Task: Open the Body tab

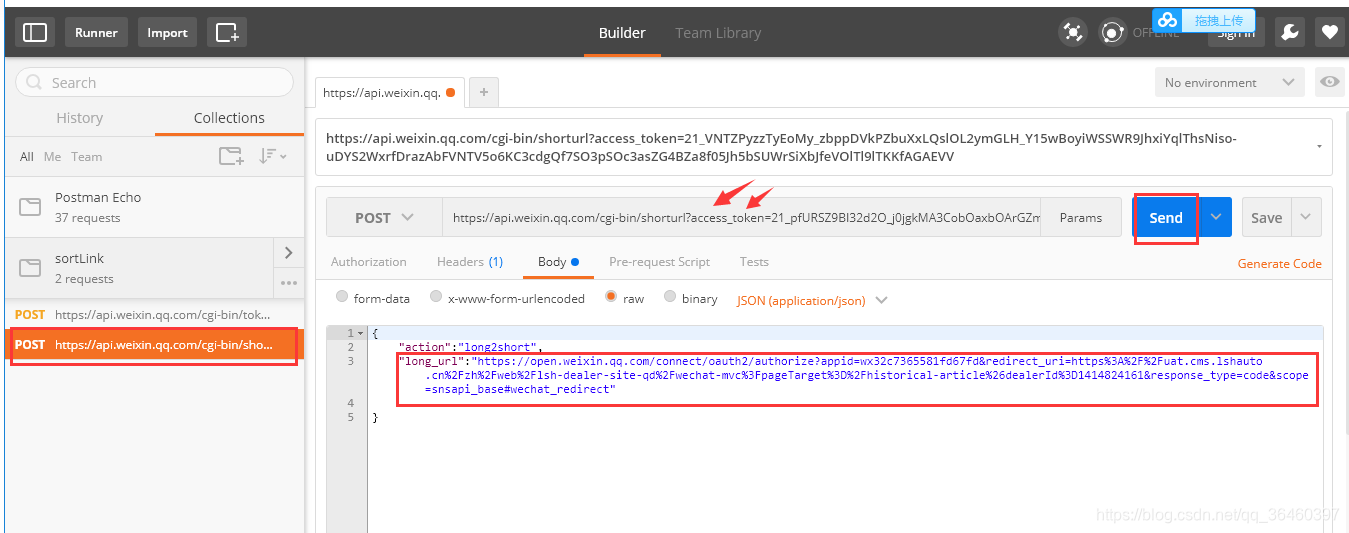Action: (x=558, y=261)
